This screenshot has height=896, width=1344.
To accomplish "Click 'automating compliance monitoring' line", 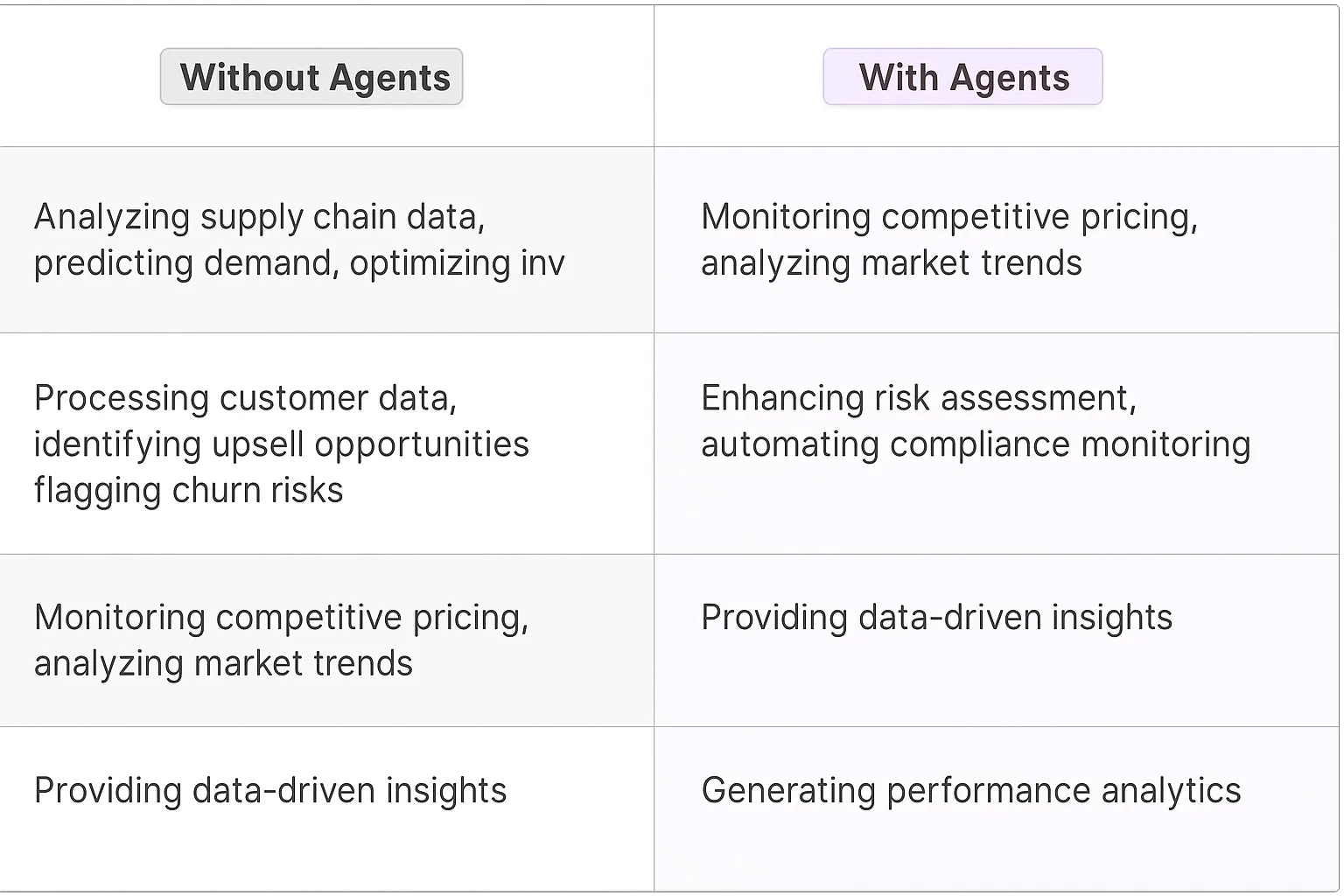I will 976,444.
